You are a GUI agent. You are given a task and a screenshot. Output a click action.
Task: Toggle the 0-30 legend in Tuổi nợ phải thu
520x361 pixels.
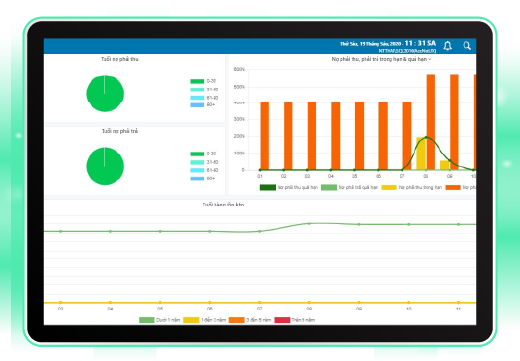point(203,81)
